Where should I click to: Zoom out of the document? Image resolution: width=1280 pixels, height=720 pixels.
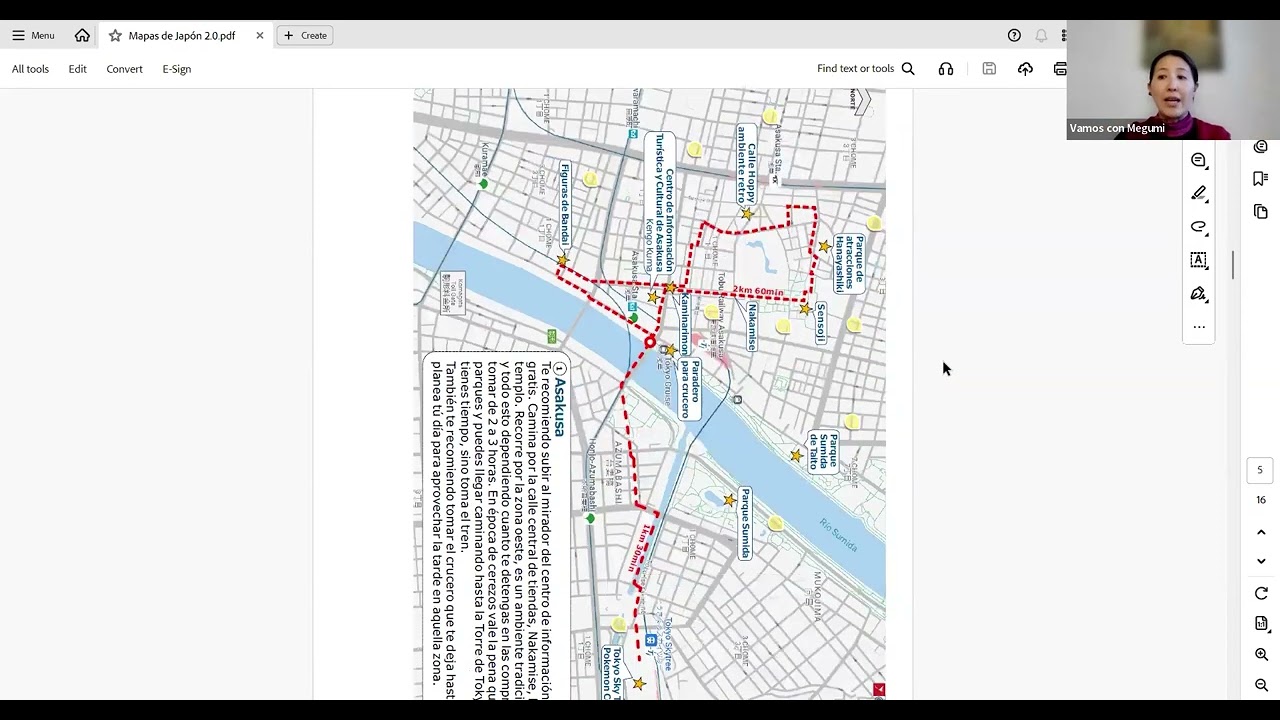pyautogui.click(x=1261, y=685)
